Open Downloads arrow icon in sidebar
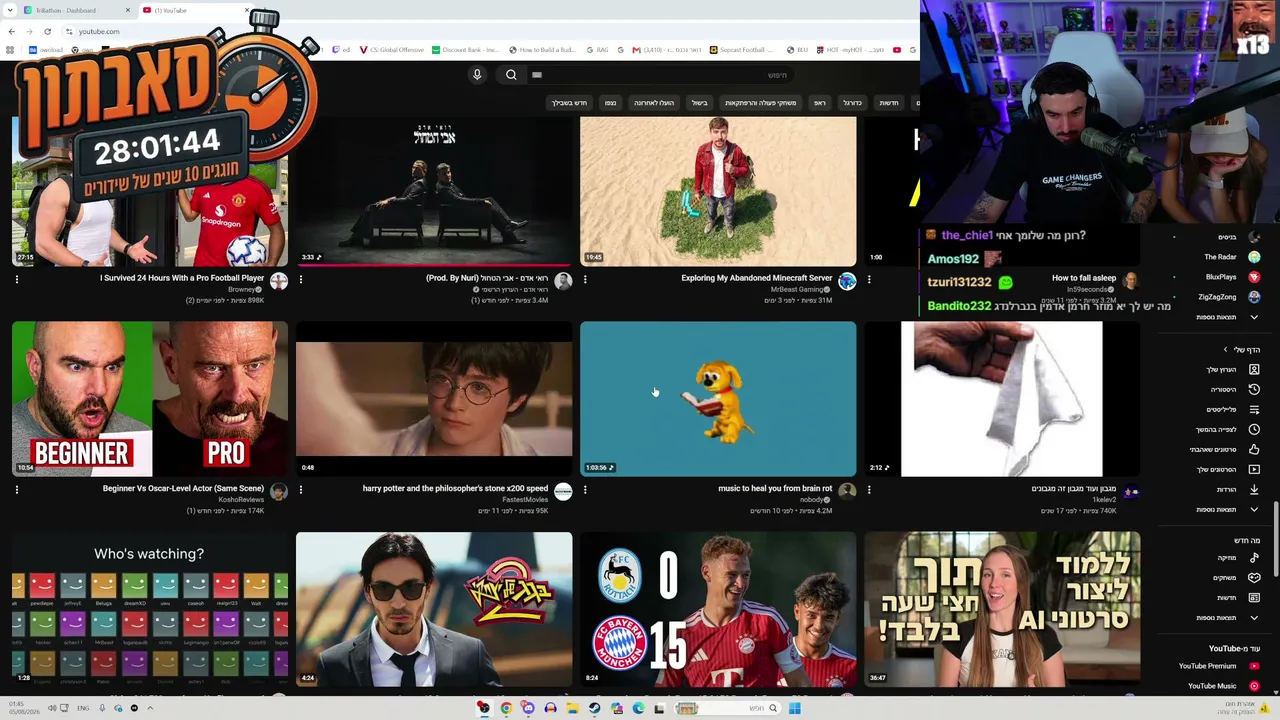This screenshot has height=720, width=1280. click(x=1254, y=489)
